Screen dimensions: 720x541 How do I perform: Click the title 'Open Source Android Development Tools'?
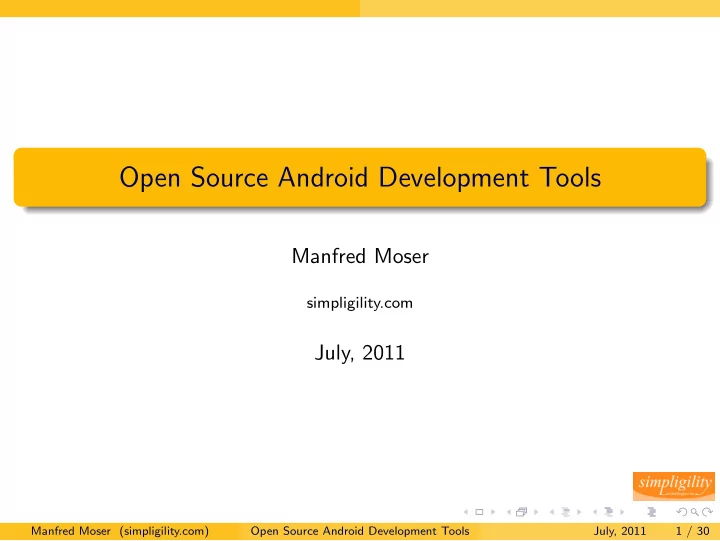(x=360, y=178)
